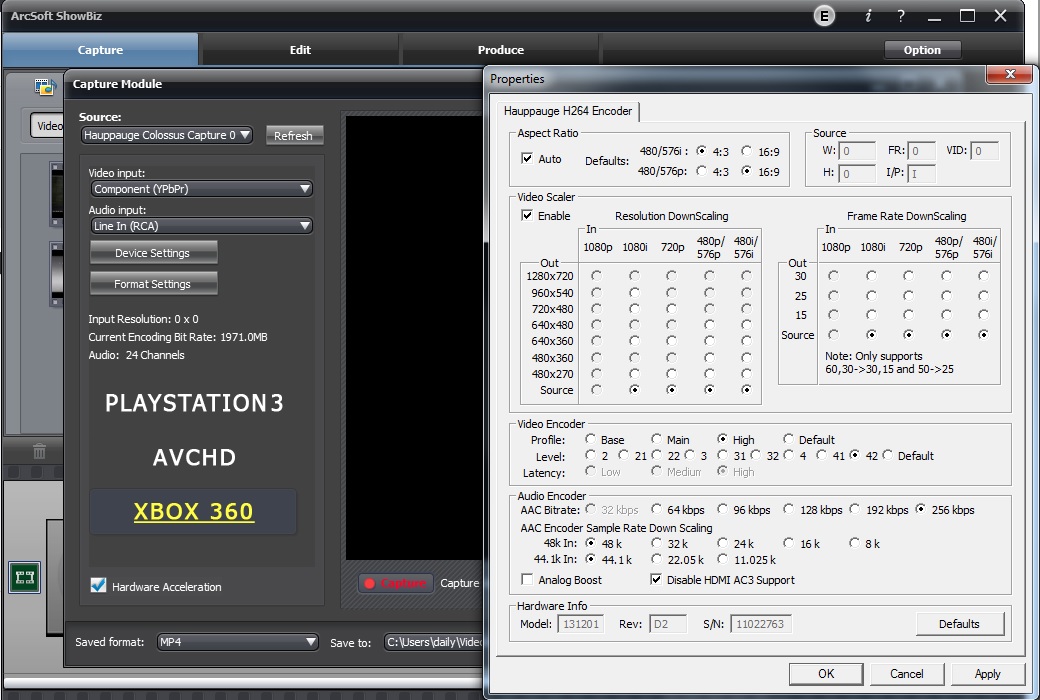Open the info (i) icon
1040x700 pixels.
(x=868, y=16)
